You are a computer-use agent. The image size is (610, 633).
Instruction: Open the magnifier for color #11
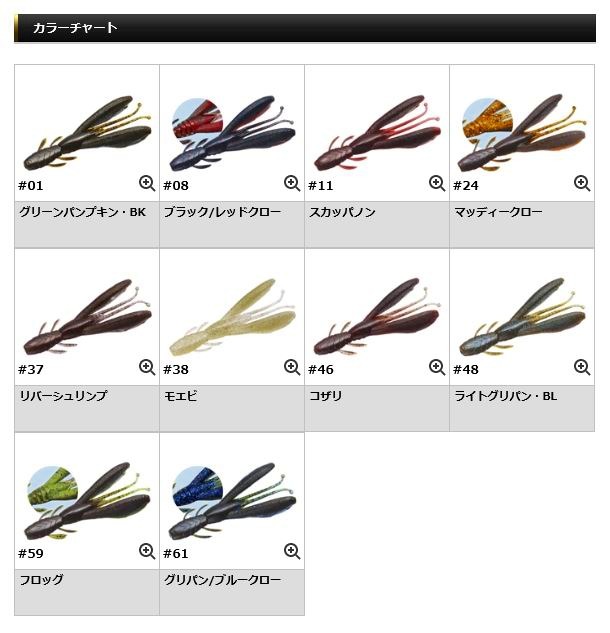click(x=437, y=183)
